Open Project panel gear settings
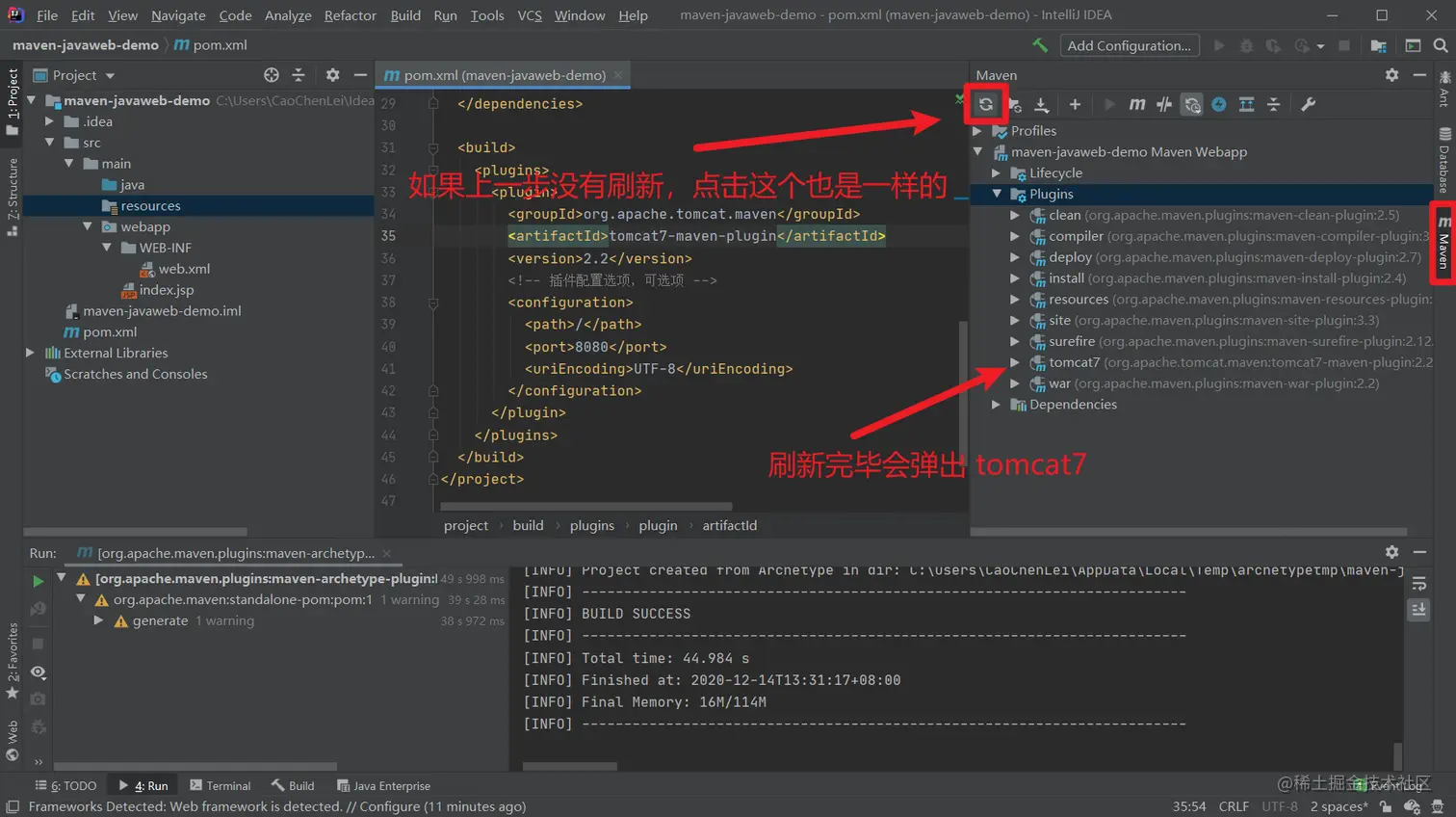Screen dimensions: 1456x817 tap(332, 74)
